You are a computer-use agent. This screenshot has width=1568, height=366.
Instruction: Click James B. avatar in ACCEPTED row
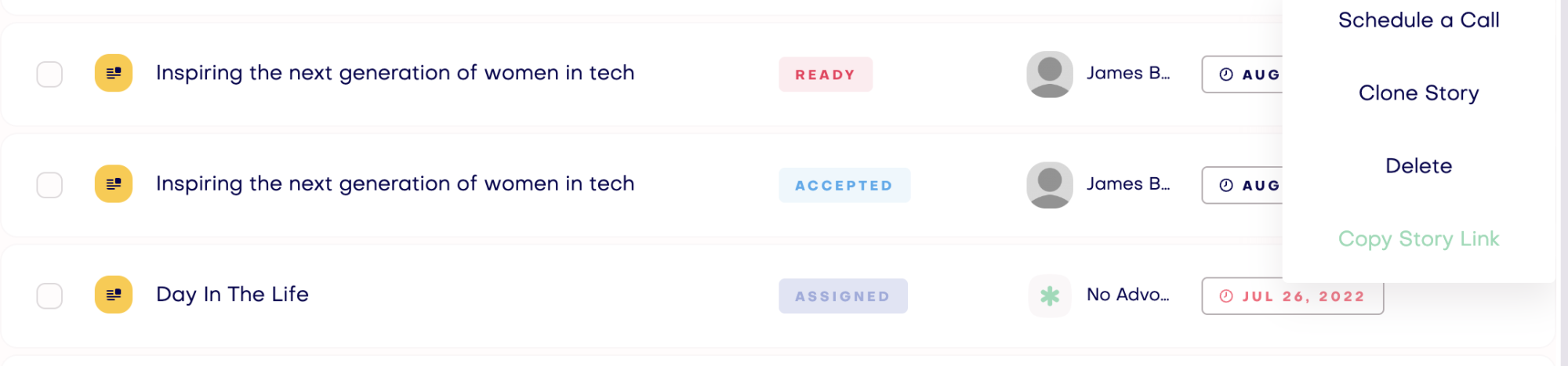pos(1050,184)
